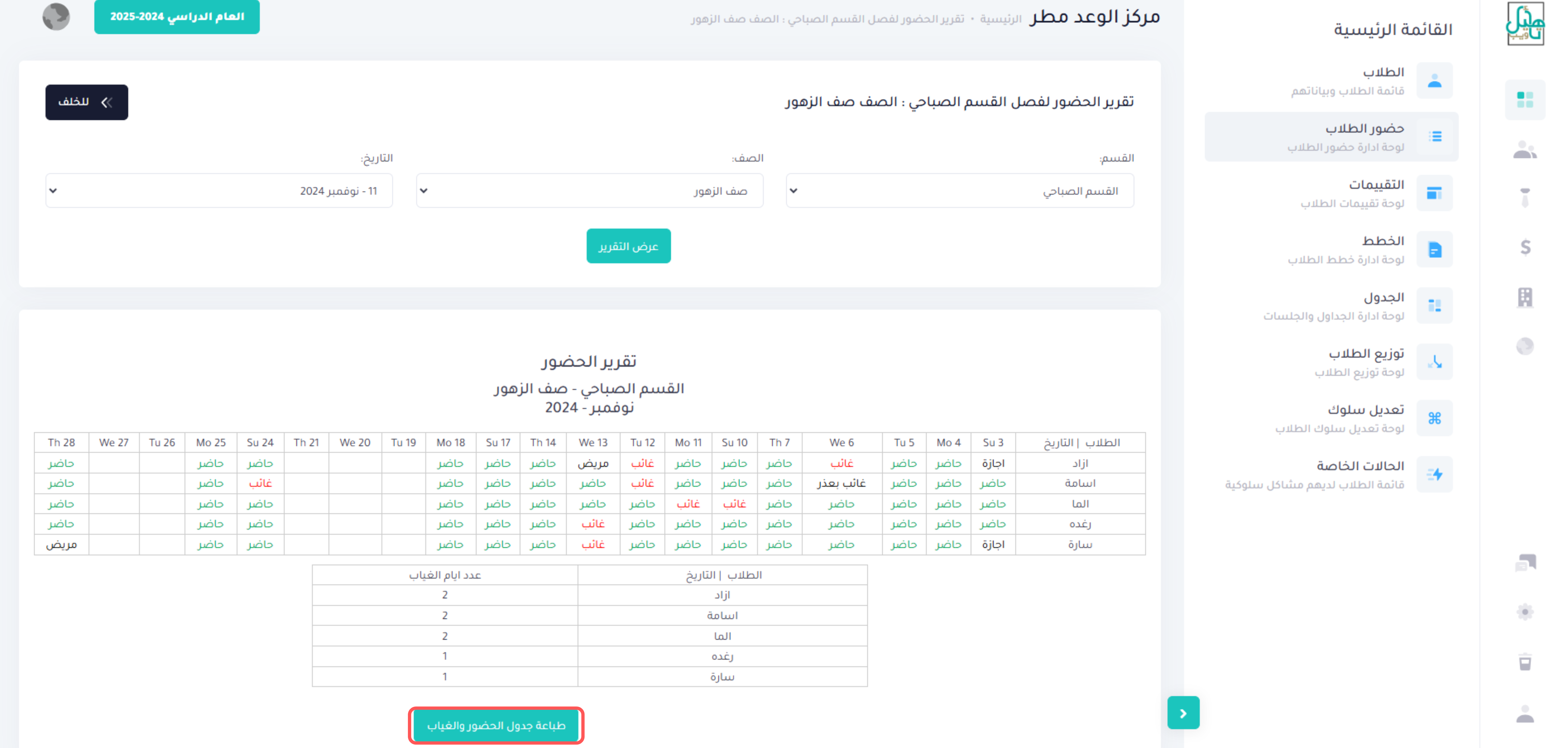Click the document icon beside الخطط
This screenshot has width=1568, height=748.
coord(1435,249)
